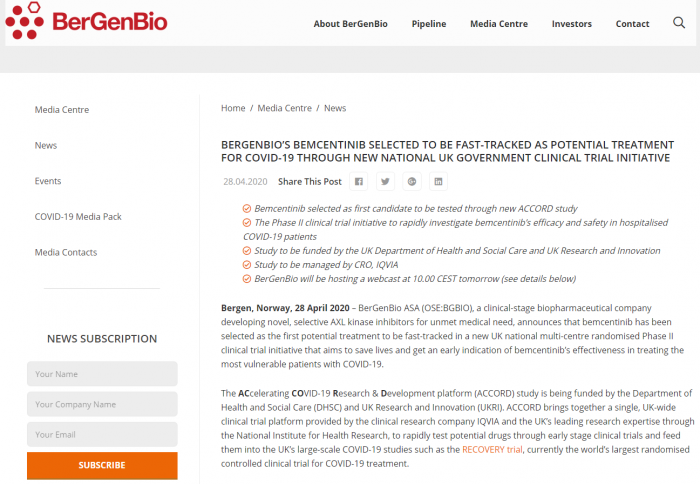700x484 pixels.
Task: Share this post on Google Plus
Action: [x=412, y=182]
